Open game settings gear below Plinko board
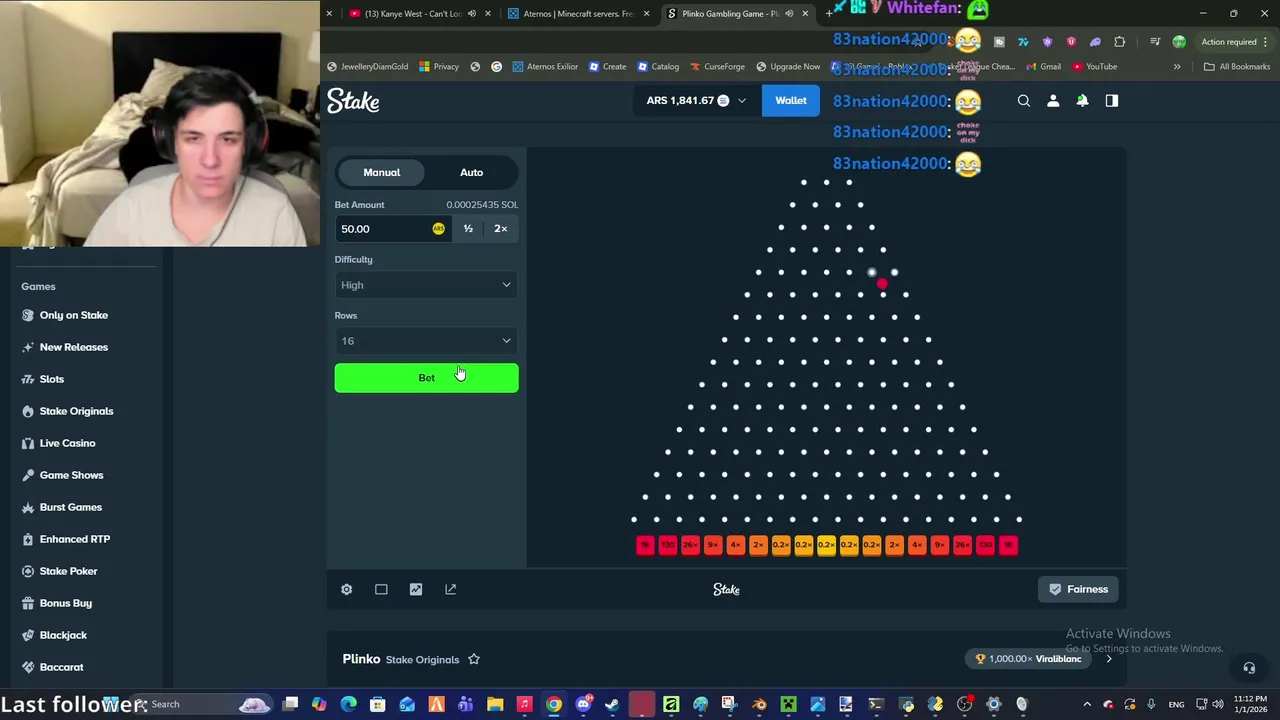The height and width of the screenshot is (720, 1280). 346,589
